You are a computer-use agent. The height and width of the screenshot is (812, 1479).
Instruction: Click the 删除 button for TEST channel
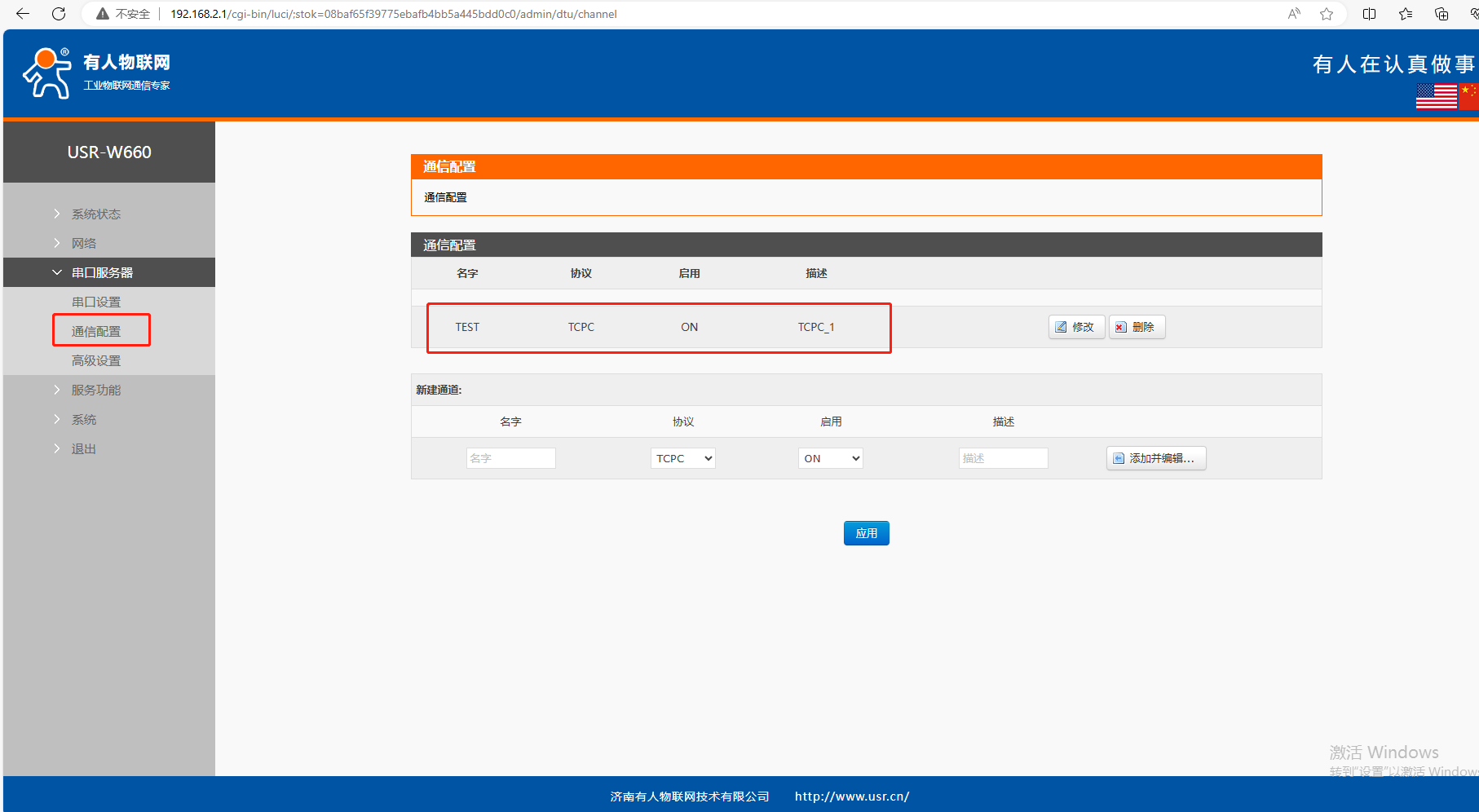coord(1137,327)
